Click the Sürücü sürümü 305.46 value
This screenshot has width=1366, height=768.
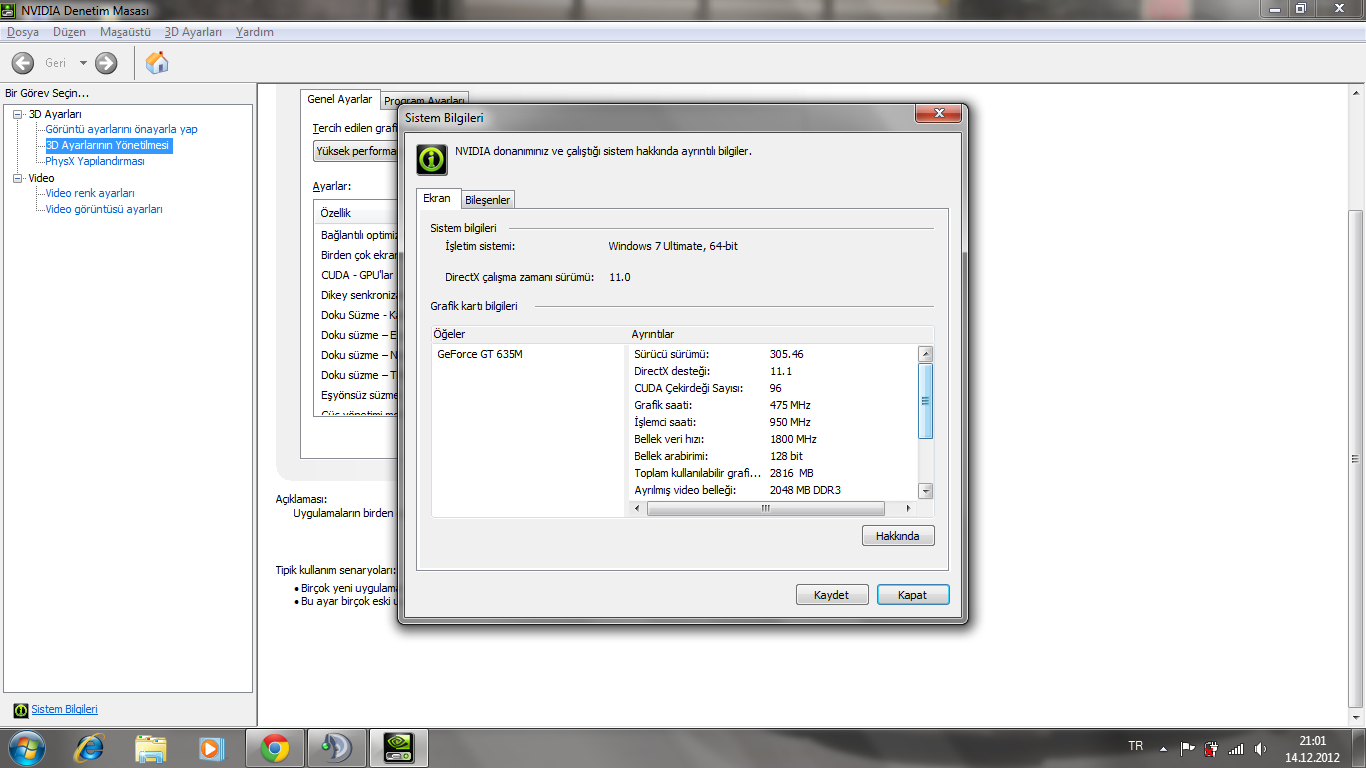(x=787, y=354)
